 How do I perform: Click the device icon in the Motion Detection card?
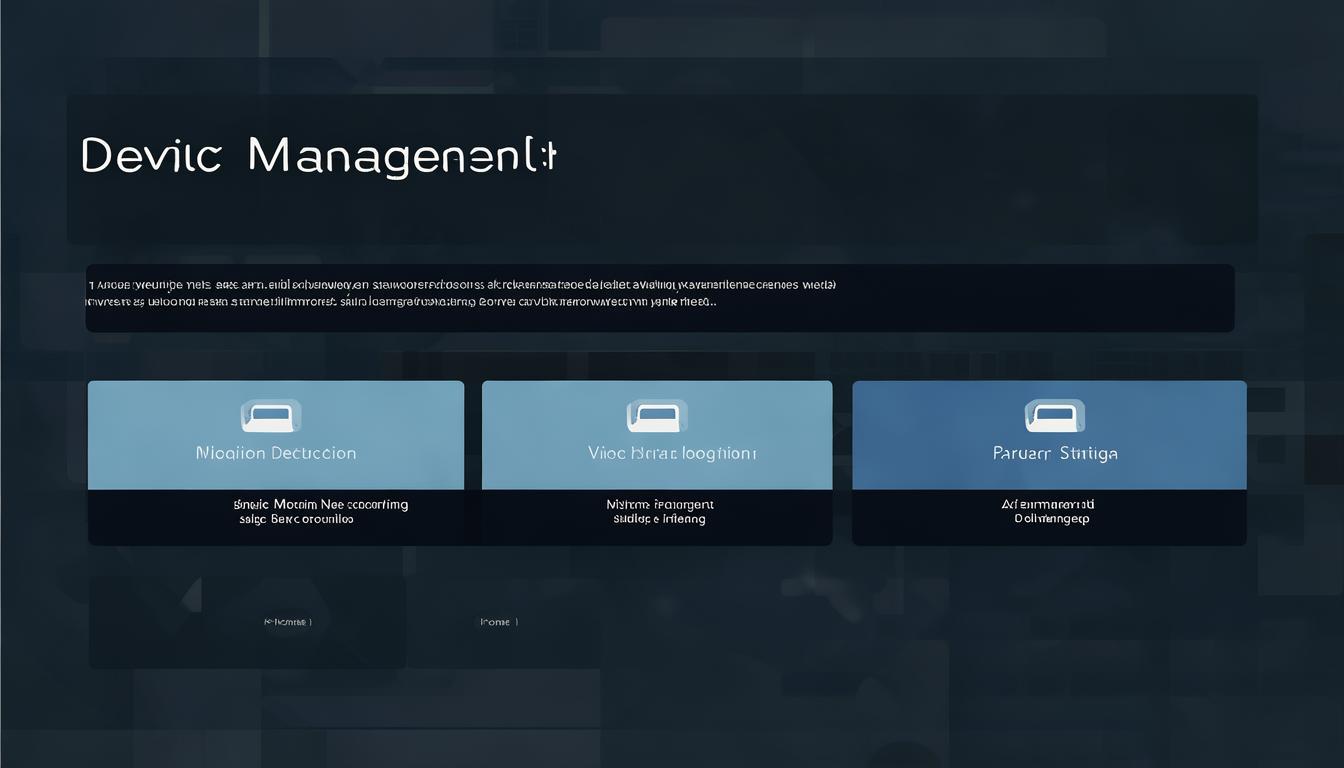click(x=271, y=416)
